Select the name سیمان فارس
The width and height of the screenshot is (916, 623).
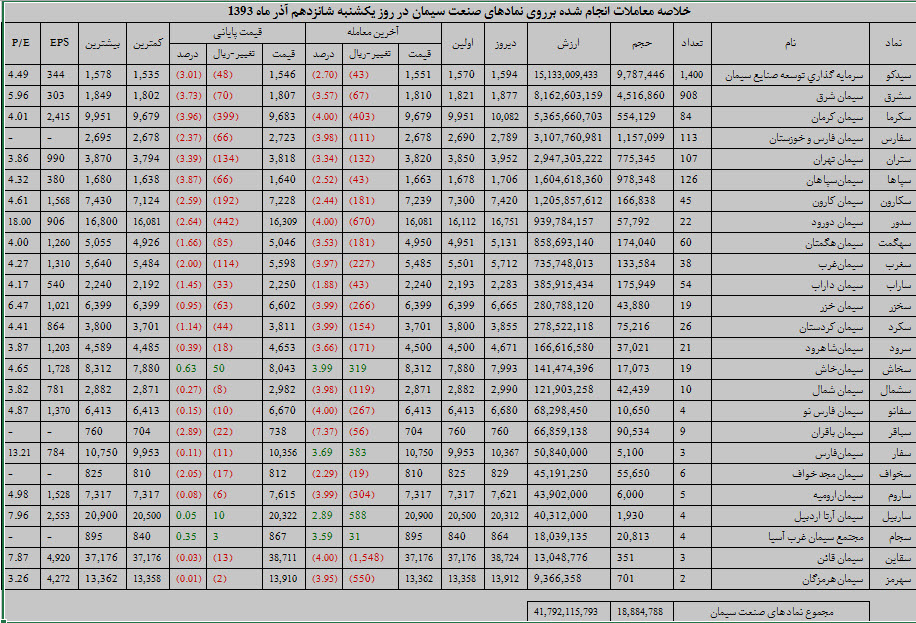pyautogui.click(x=839, y=454)
